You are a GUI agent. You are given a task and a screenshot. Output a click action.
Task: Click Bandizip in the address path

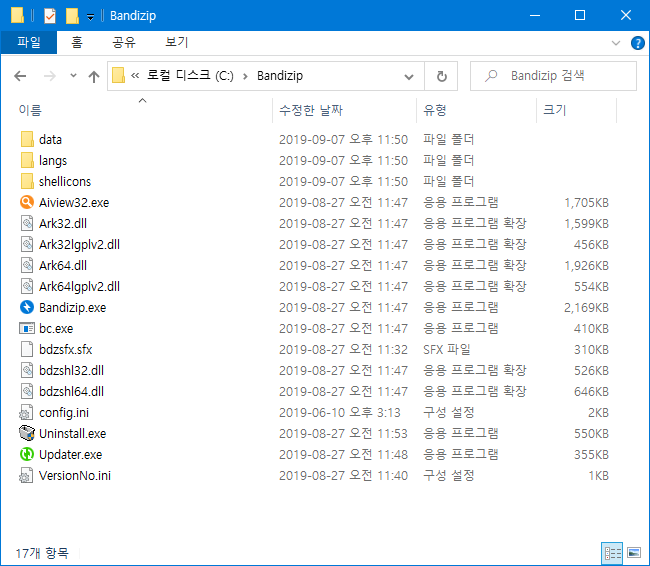click(x=280, y=76)
